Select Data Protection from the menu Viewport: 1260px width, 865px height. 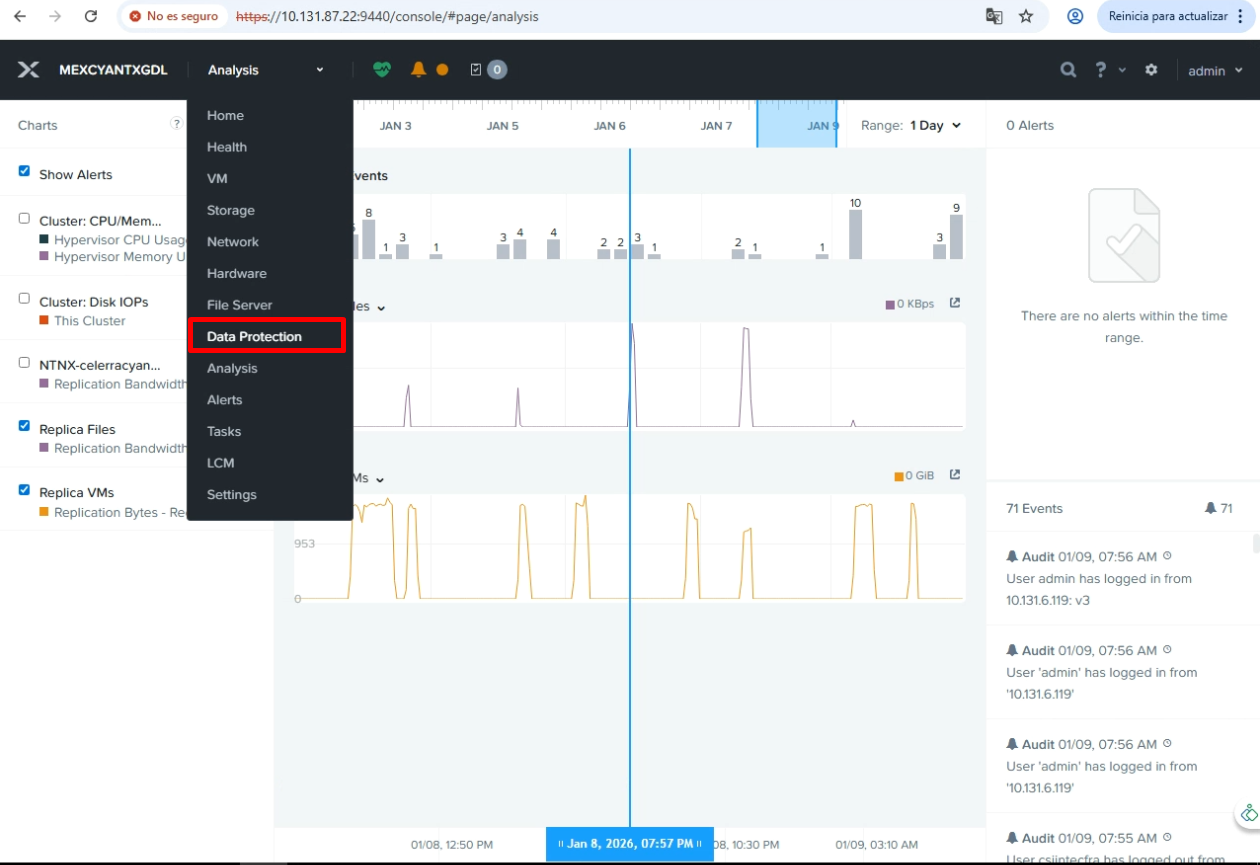click(254, 337)
